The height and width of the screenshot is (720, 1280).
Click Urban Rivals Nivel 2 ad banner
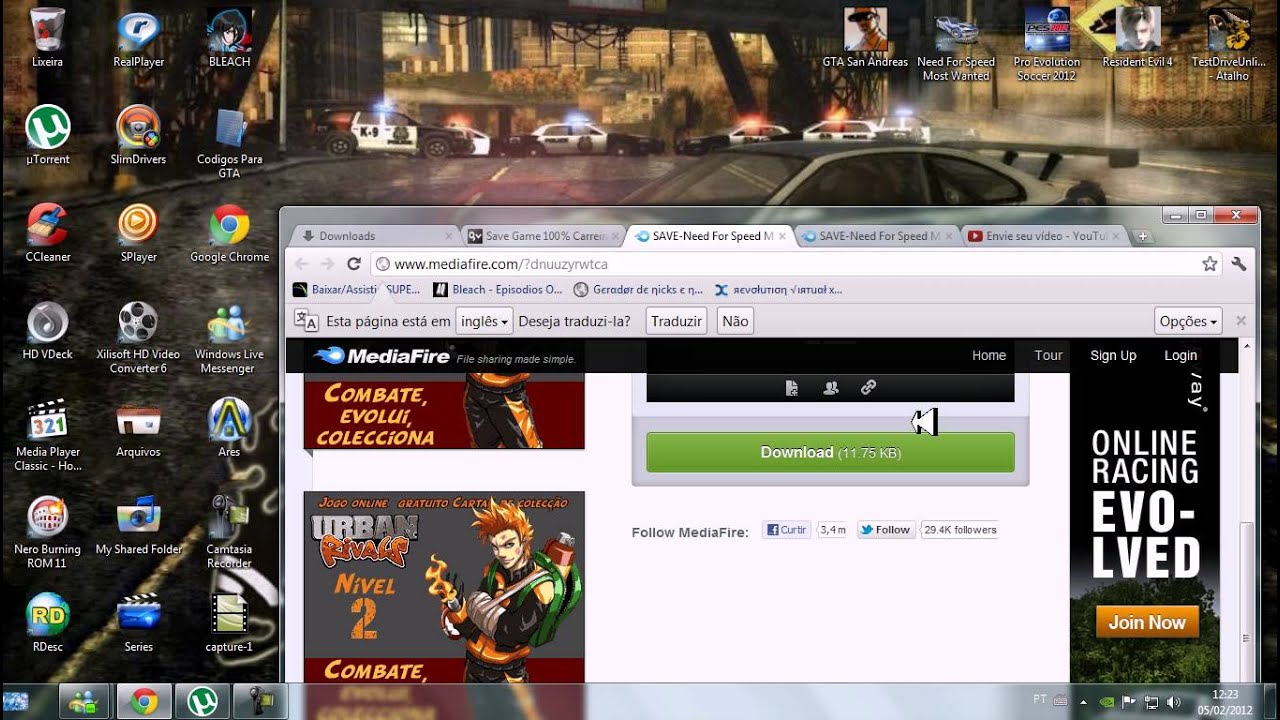[444, 586]
